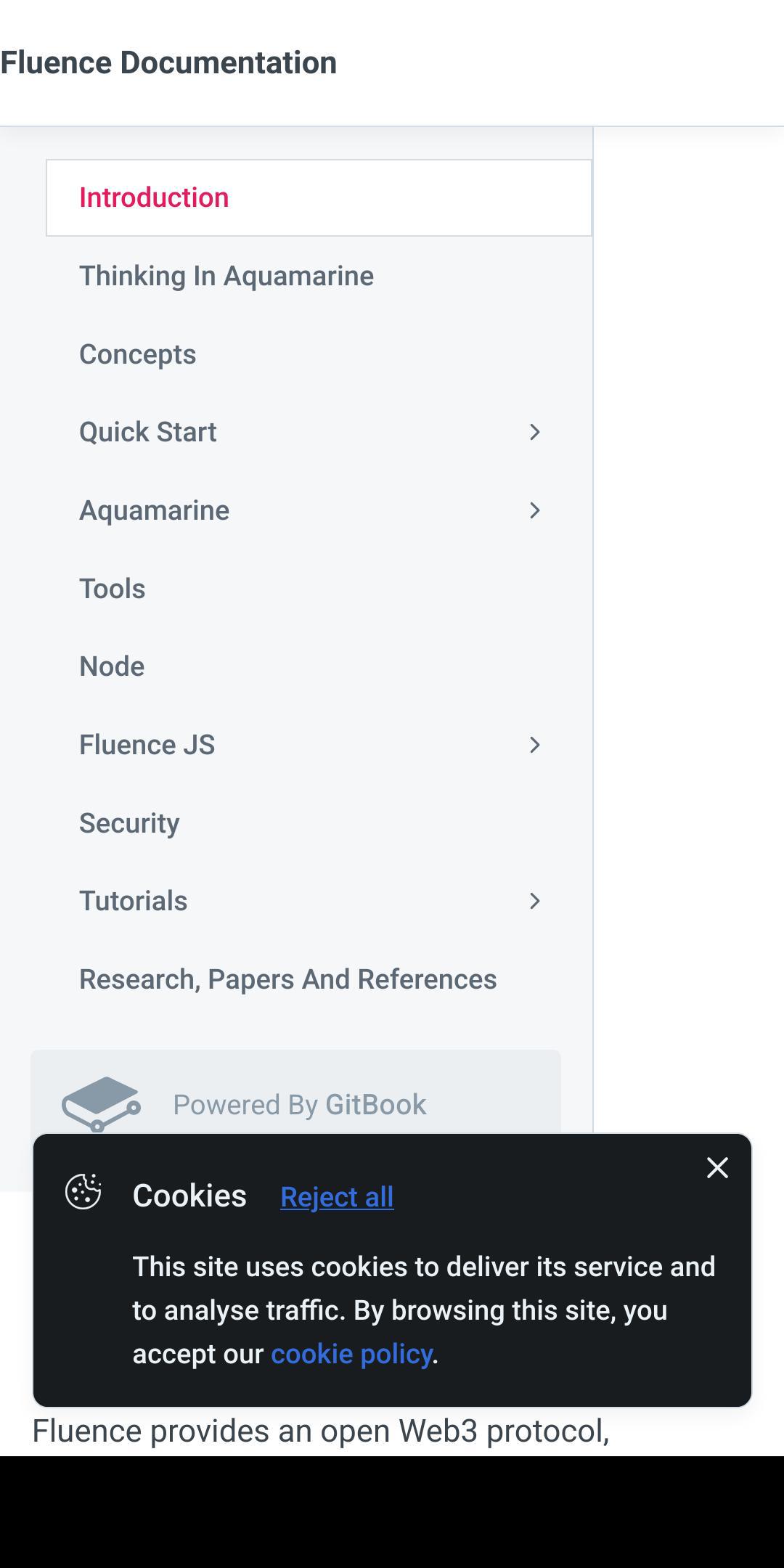Screen dimensions: 784x1568
Task: Expand the Aquamarine section
Action: 535,510
